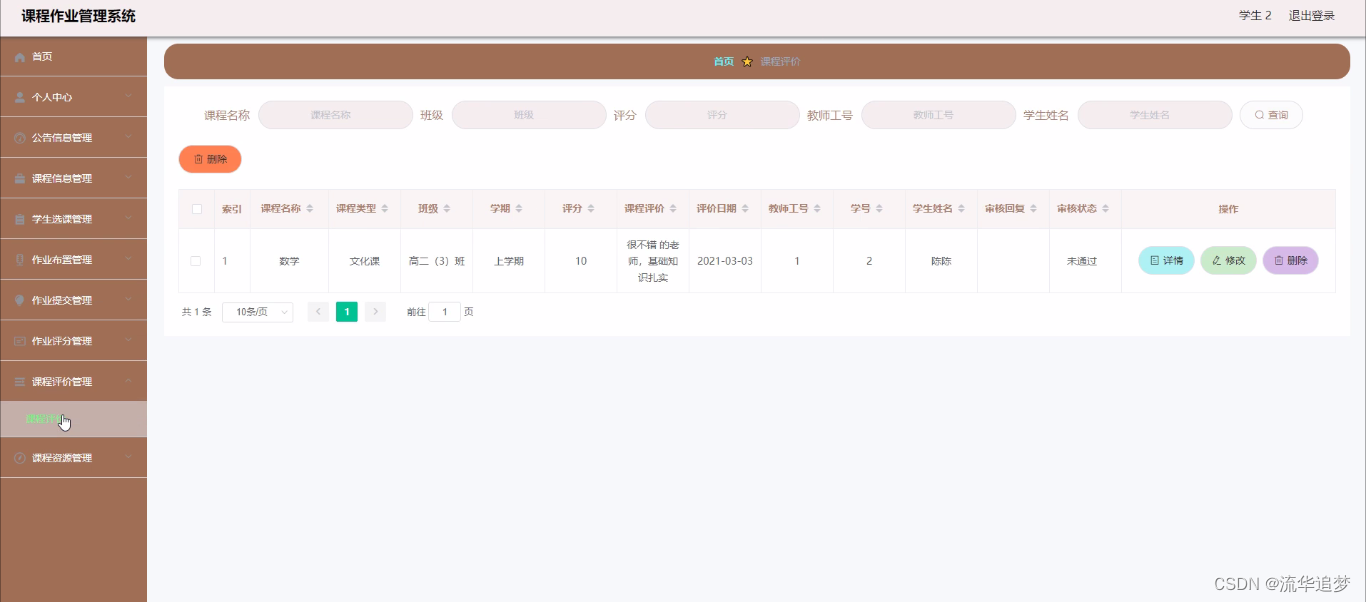Click purple 删除 in 数学 row
The image size is (1366, 602).
1290,260
